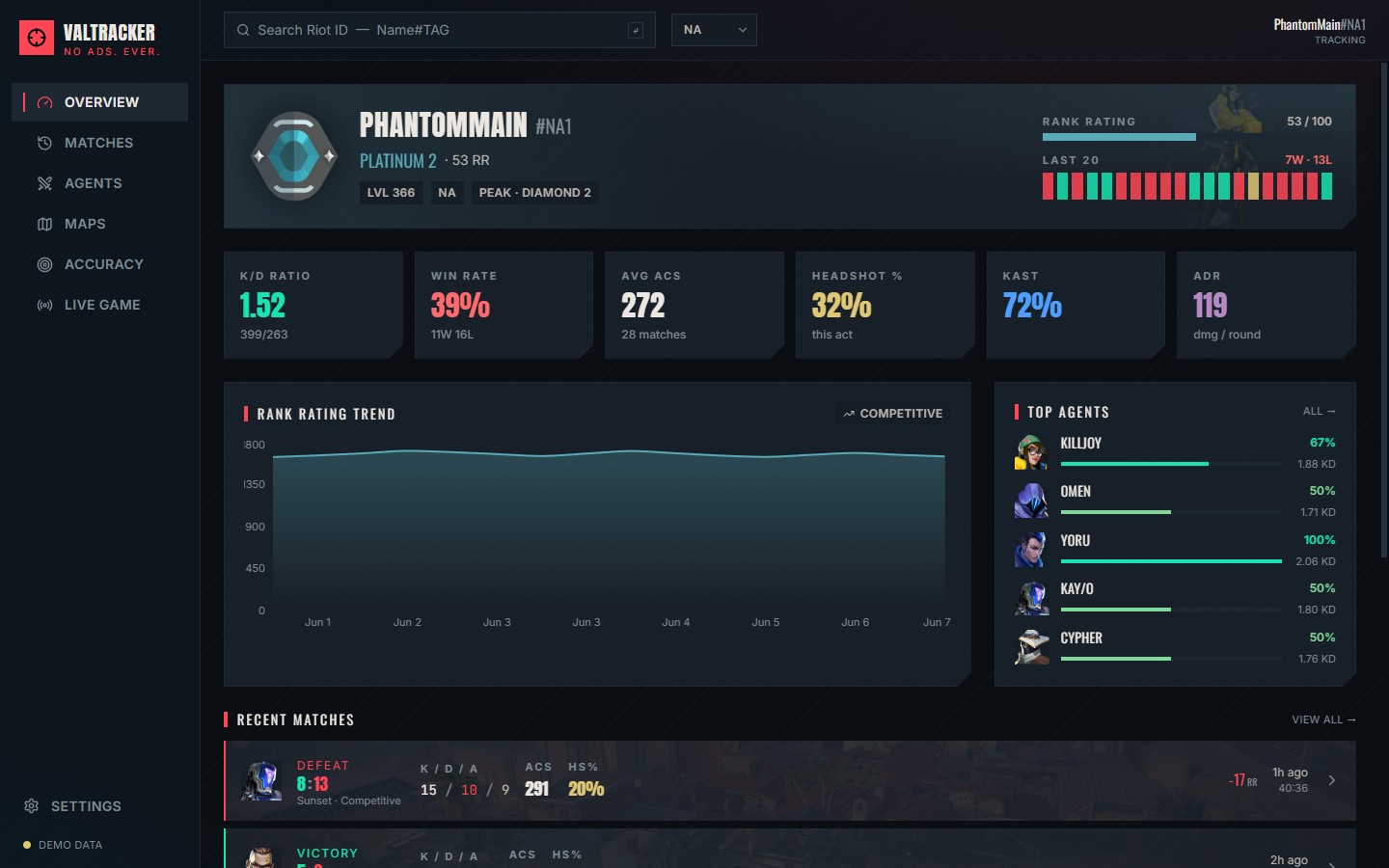Viewport: 1389px width, 868px height.
Task: Click Omen 1.71 KD value
Action: [1318, 513]
